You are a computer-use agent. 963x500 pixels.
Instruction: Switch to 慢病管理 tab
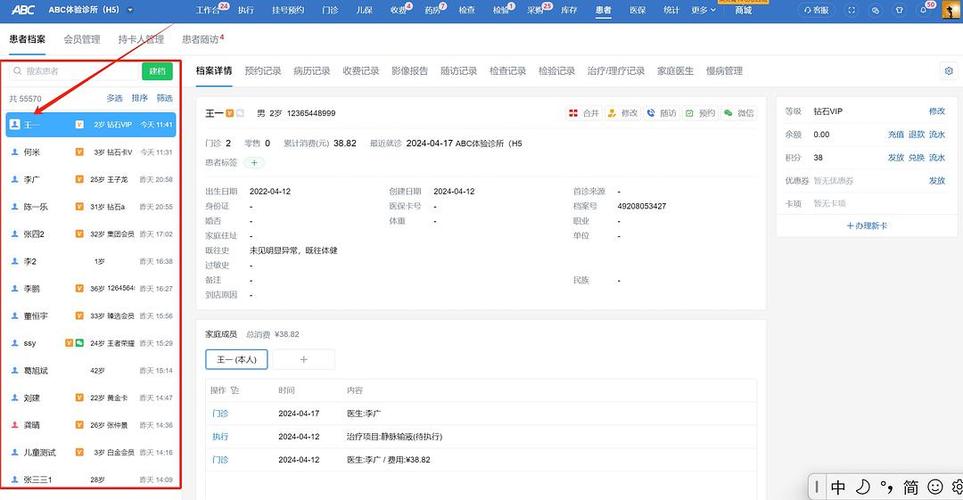coord(724,71)
